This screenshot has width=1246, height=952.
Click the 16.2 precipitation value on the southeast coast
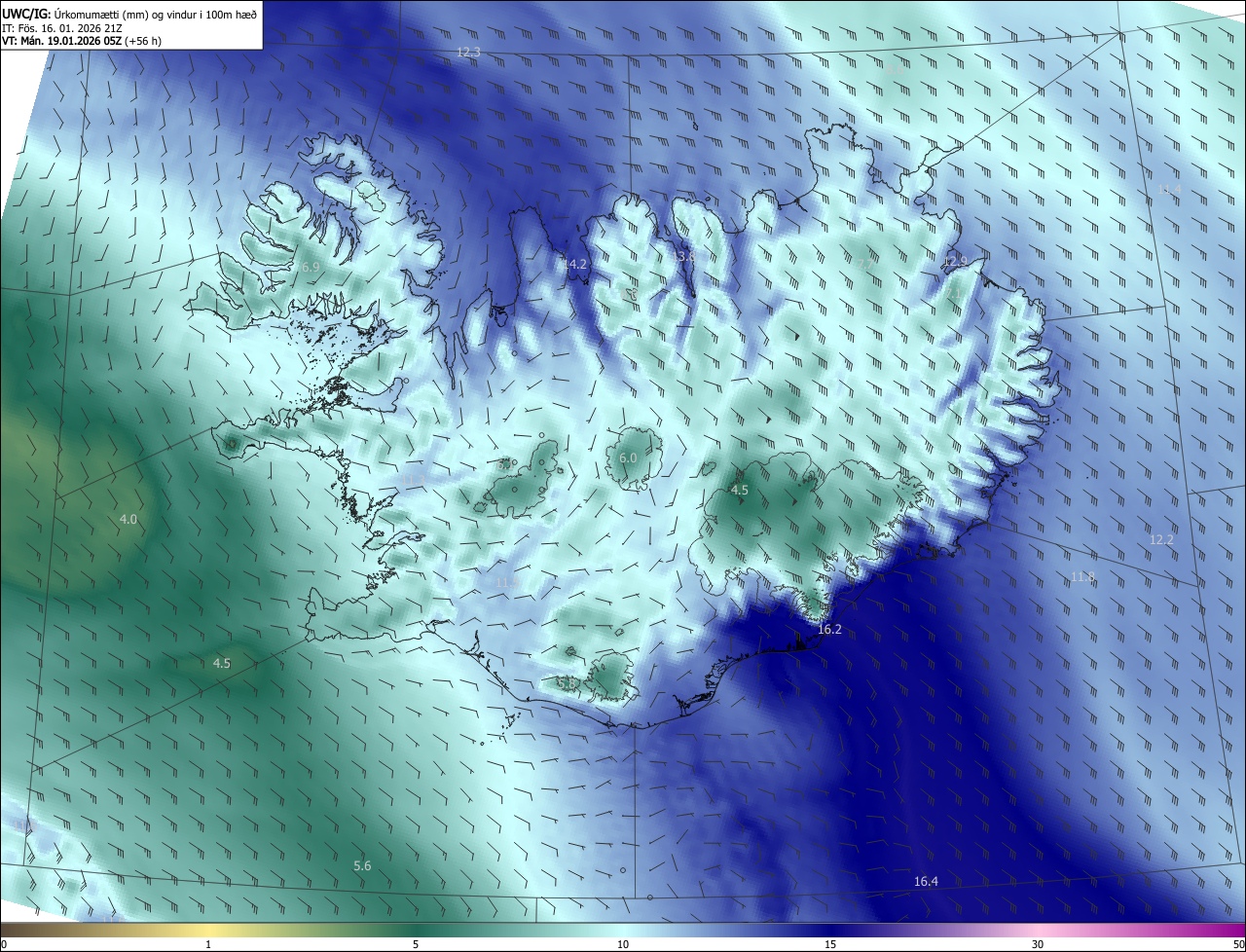[829, 630]
